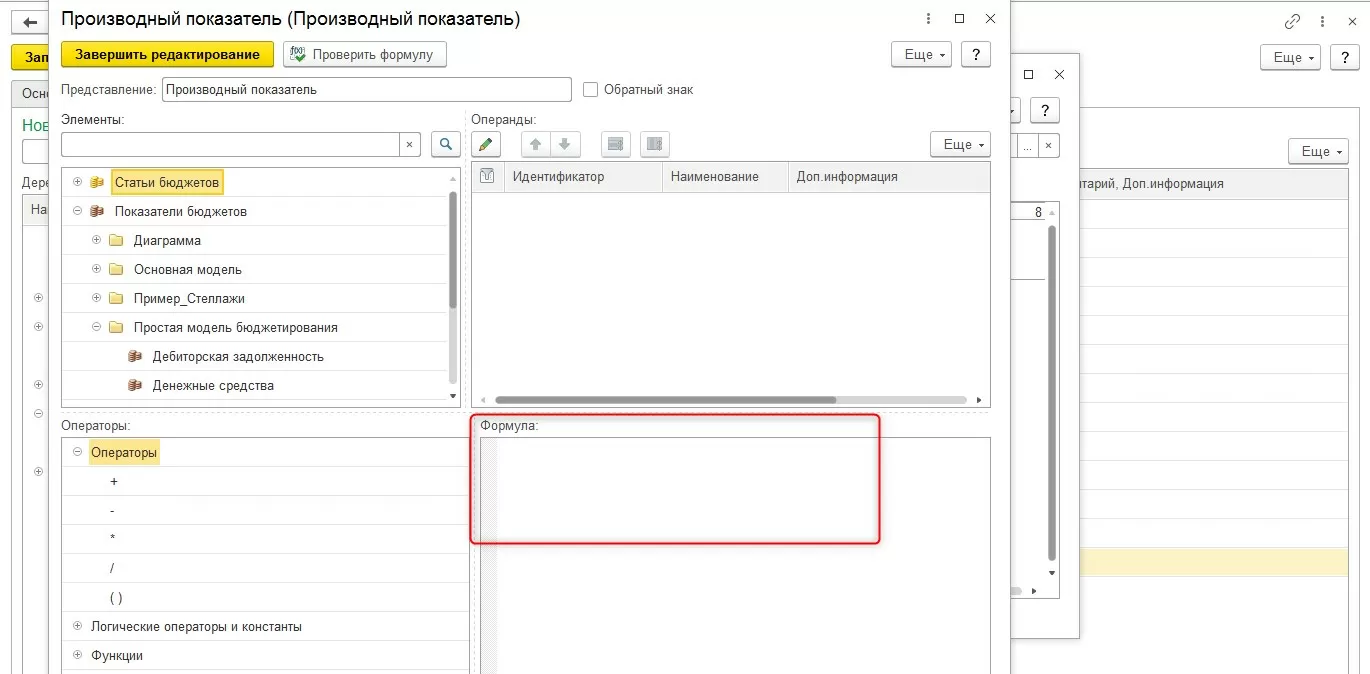Click the question button in the middle window
The image size is (1370, 674).
point(1044,110)
